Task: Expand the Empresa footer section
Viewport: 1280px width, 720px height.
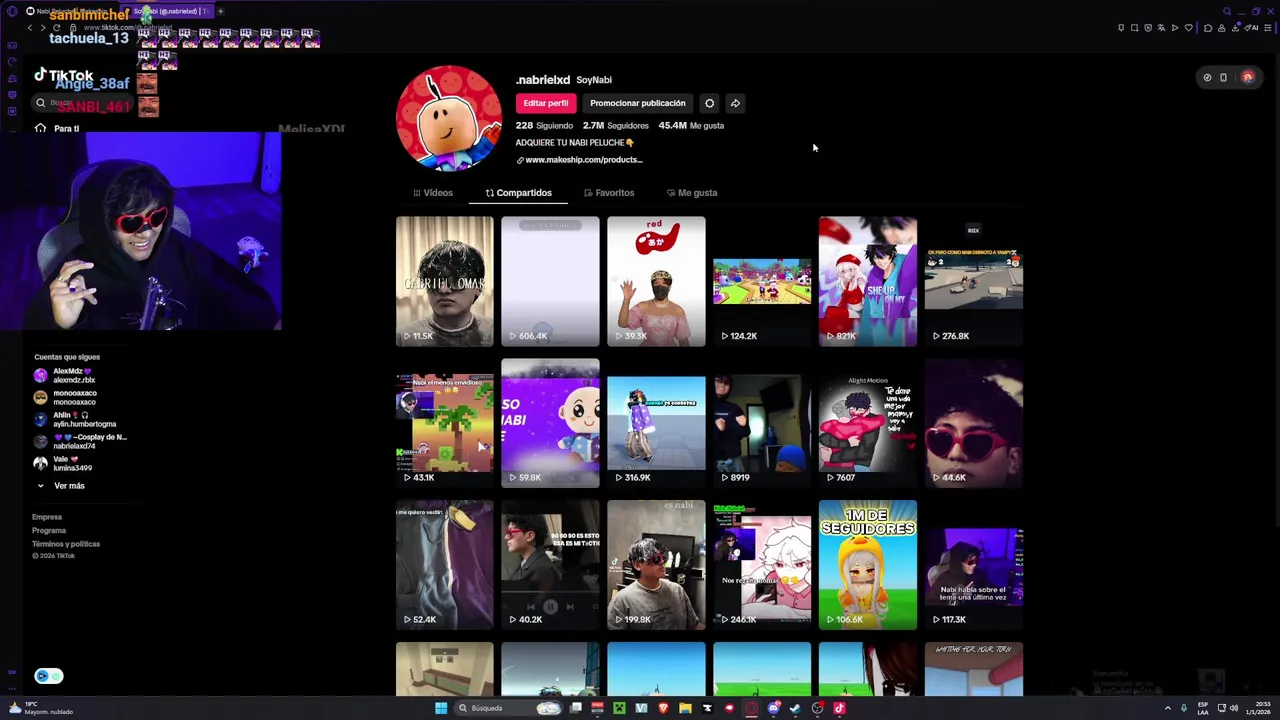Action: pyautogui.click(x=47, y=517)
